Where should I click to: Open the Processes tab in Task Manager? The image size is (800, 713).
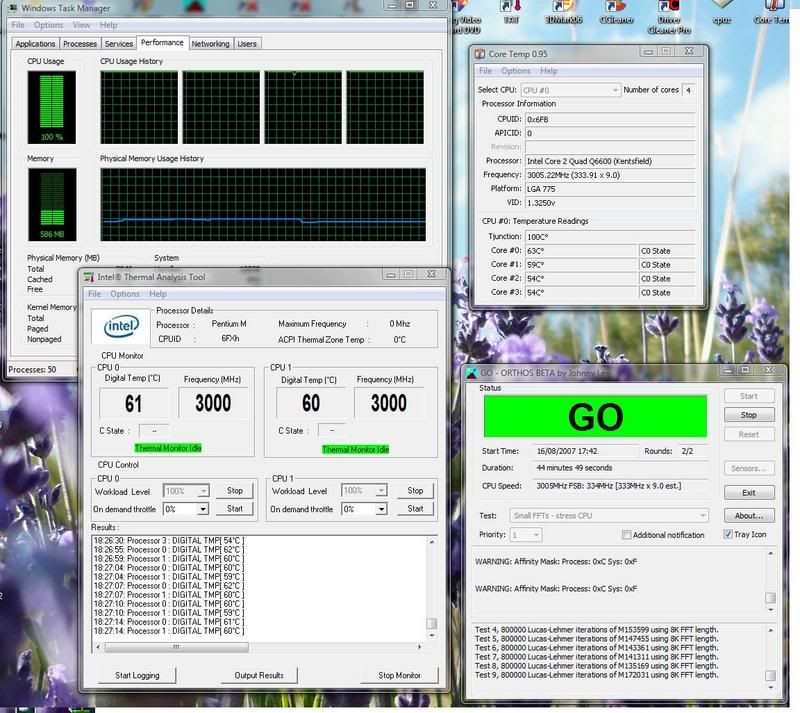[80, 44]
